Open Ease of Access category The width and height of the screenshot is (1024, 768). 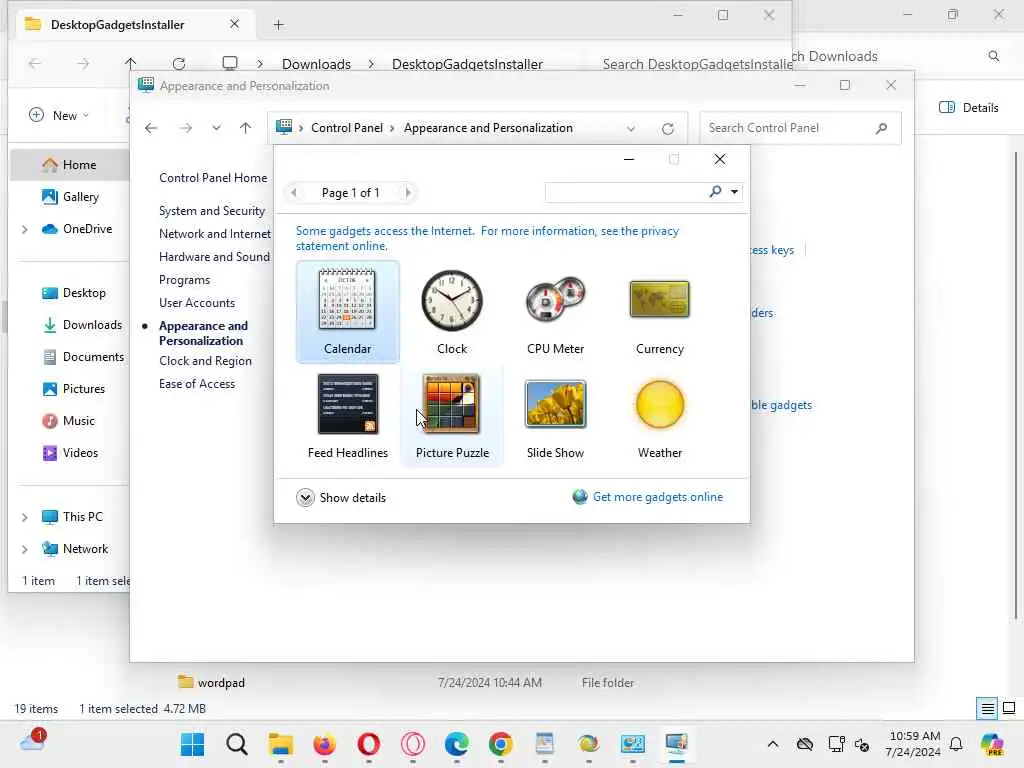197,384
